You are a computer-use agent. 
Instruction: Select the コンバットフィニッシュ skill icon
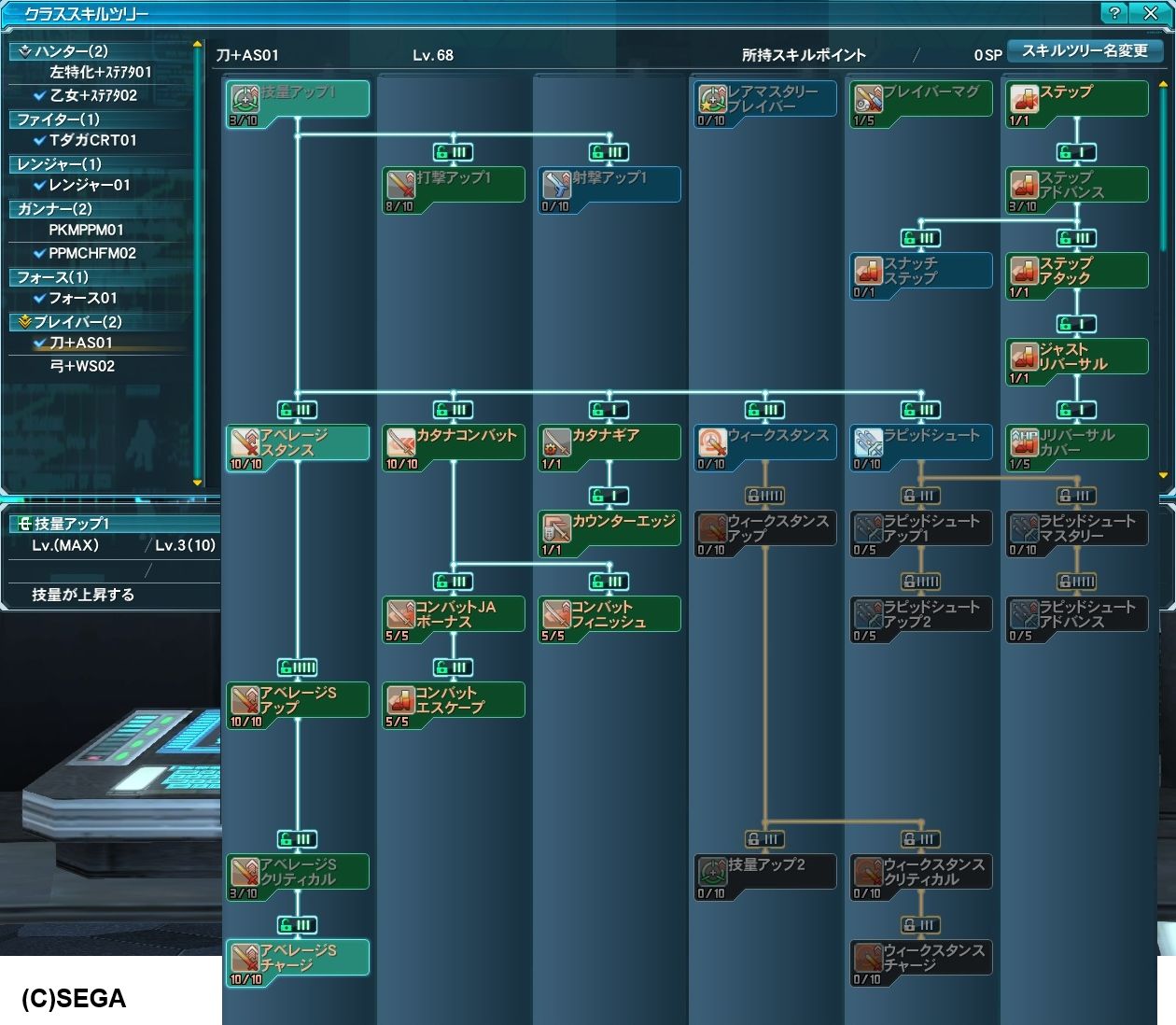[556, 613]
